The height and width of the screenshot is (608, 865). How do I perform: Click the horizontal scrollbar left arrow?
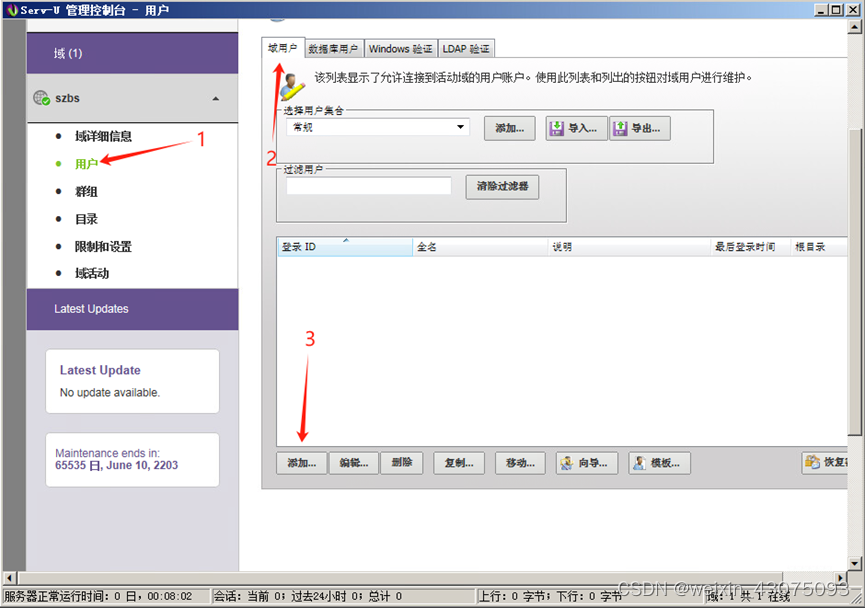(x=9, y=578)
